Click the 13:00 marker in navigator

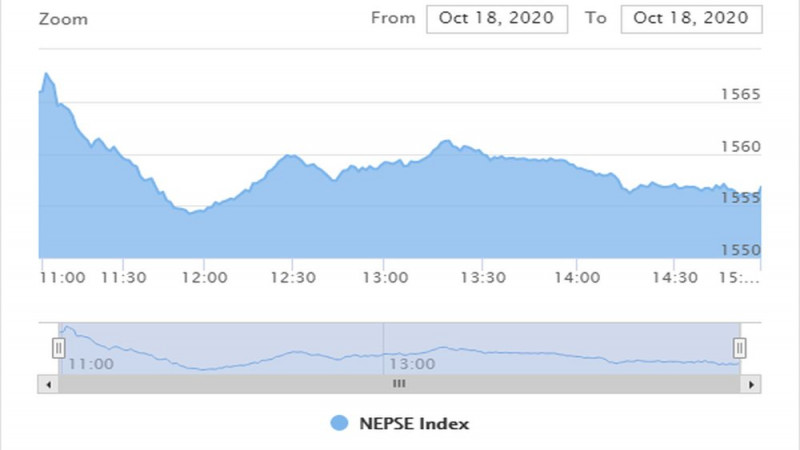(412, 364)
